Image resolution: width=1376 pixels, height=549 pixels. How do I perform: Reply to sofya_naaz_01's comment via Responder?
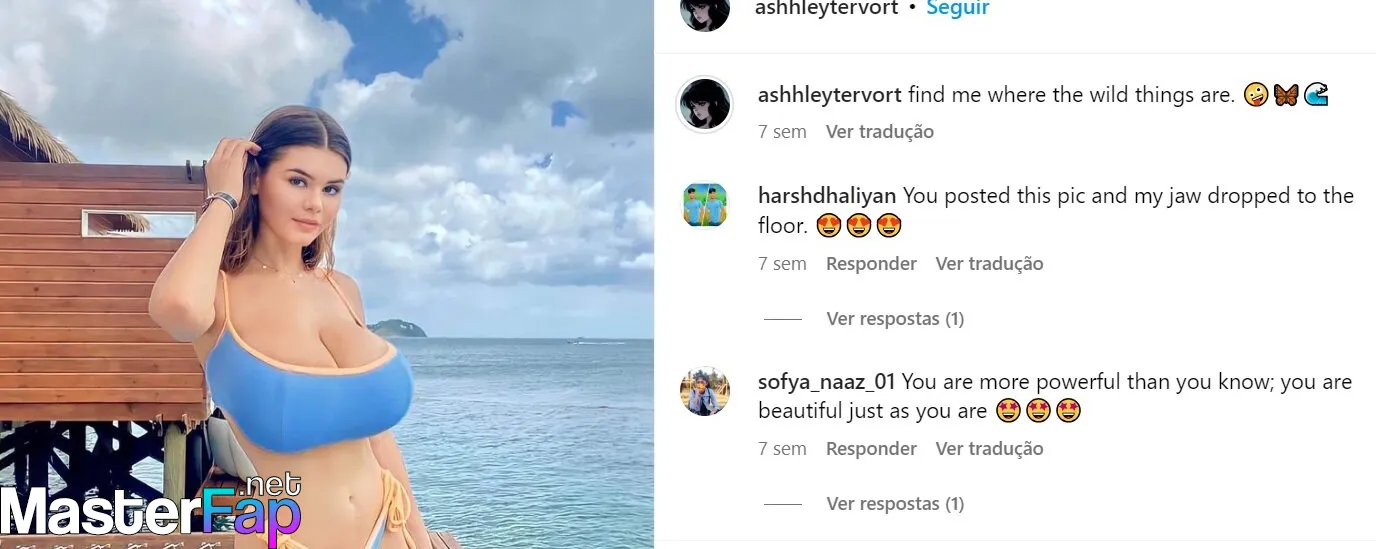pyautogui.click(x=871, y=449)
